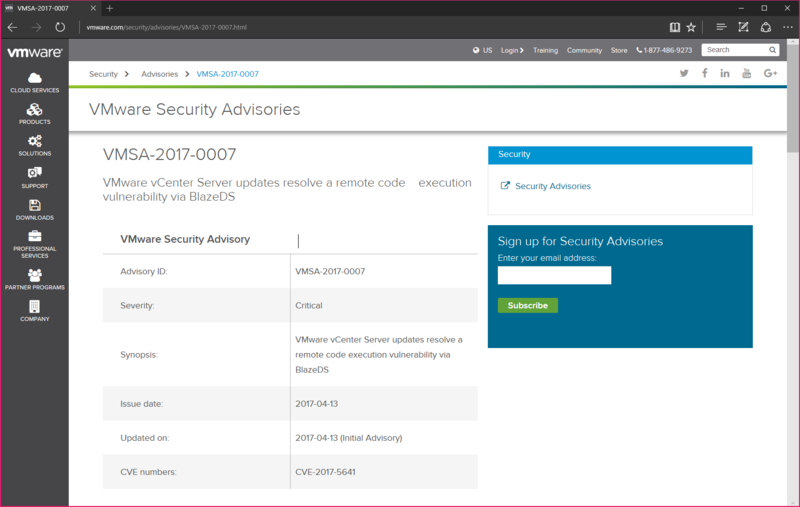Open Professional Services sidebar icon

coord(35,245)
